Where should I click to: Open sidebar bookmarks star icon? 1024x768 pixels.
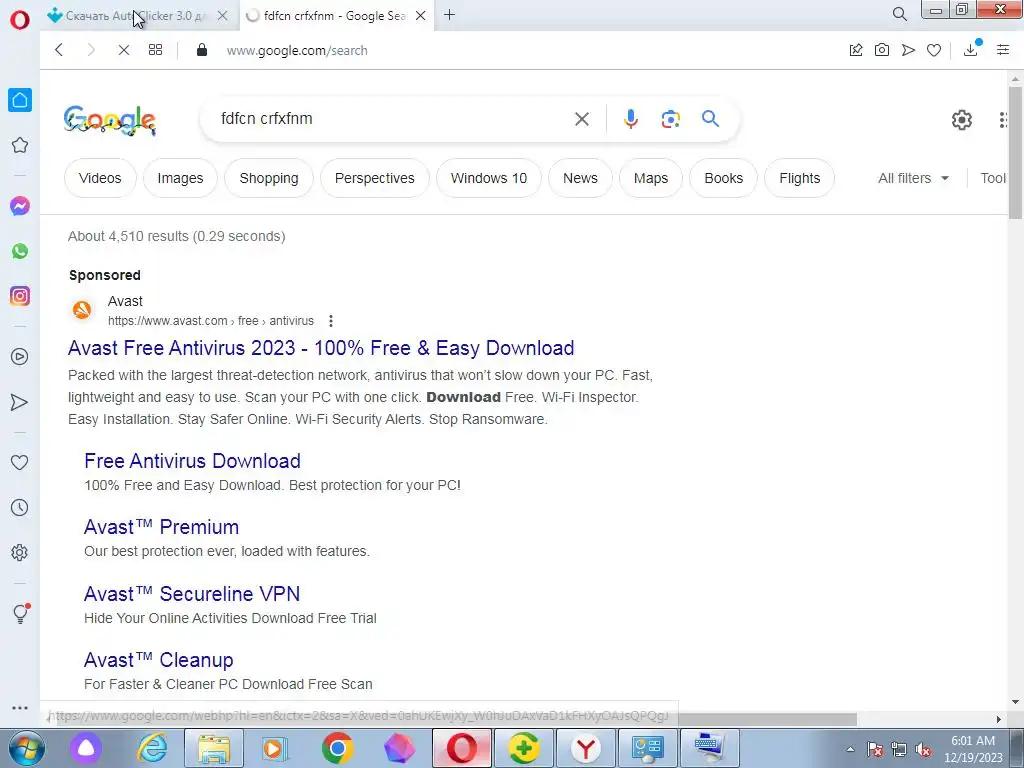(x=20, y=145)
